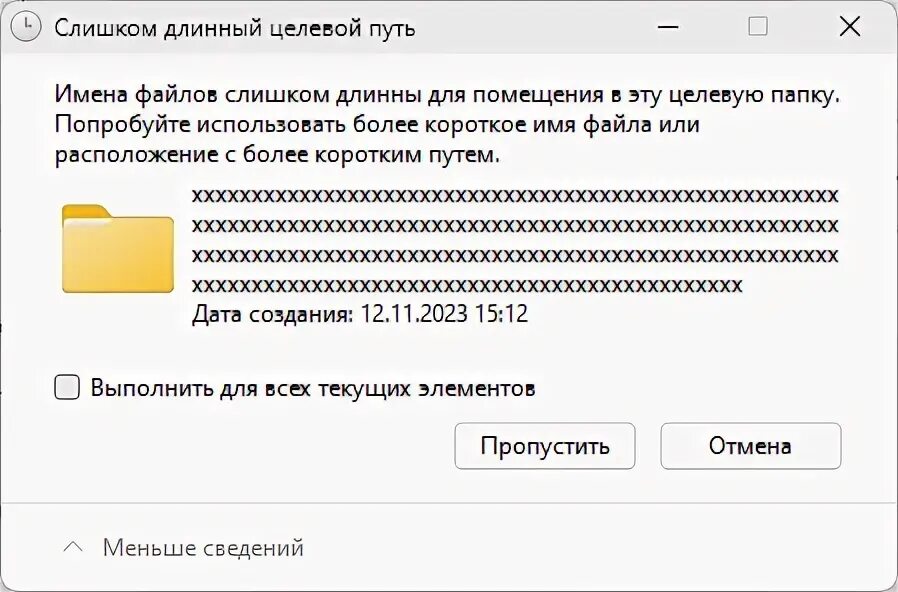The image size is (898, 592).
Task: Click the first line of the xxxx folder name
Action: pos(514,195)
